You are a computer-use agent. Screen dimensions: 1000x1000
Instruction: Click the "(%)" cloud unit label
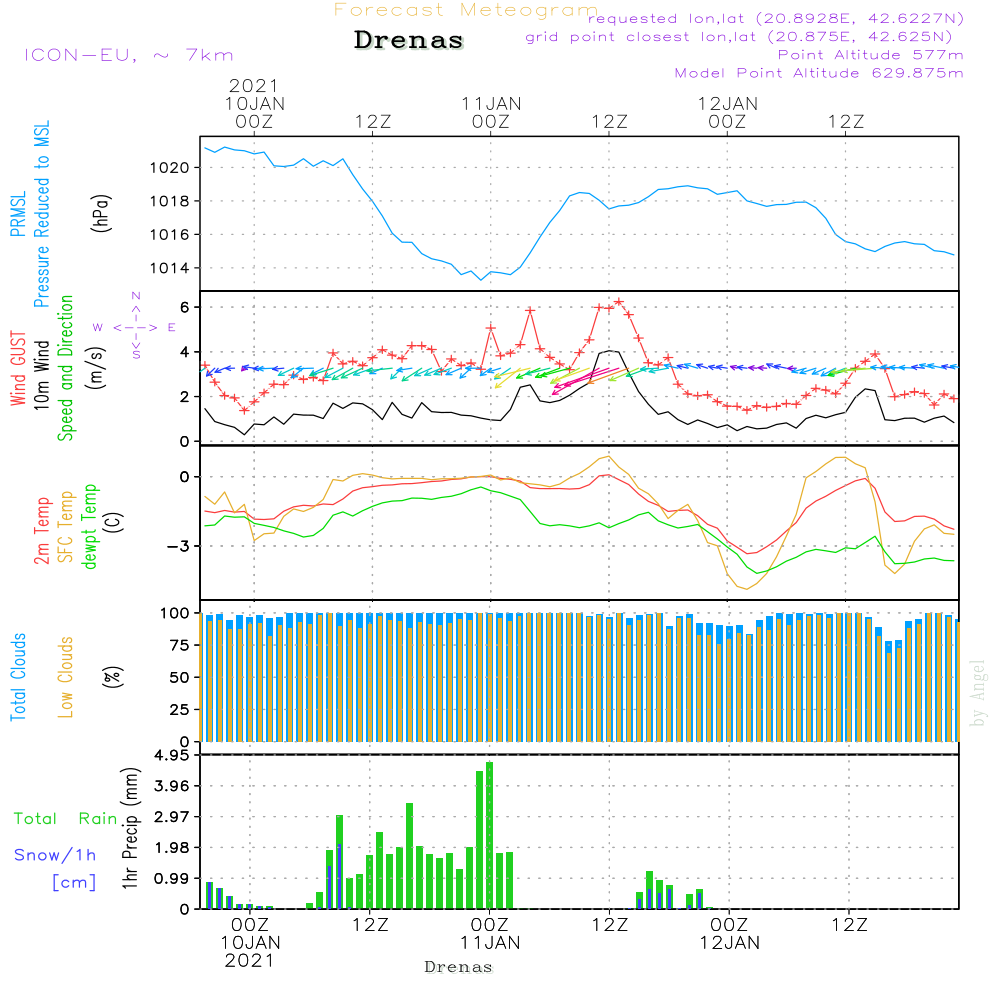(x=113, y=677)
